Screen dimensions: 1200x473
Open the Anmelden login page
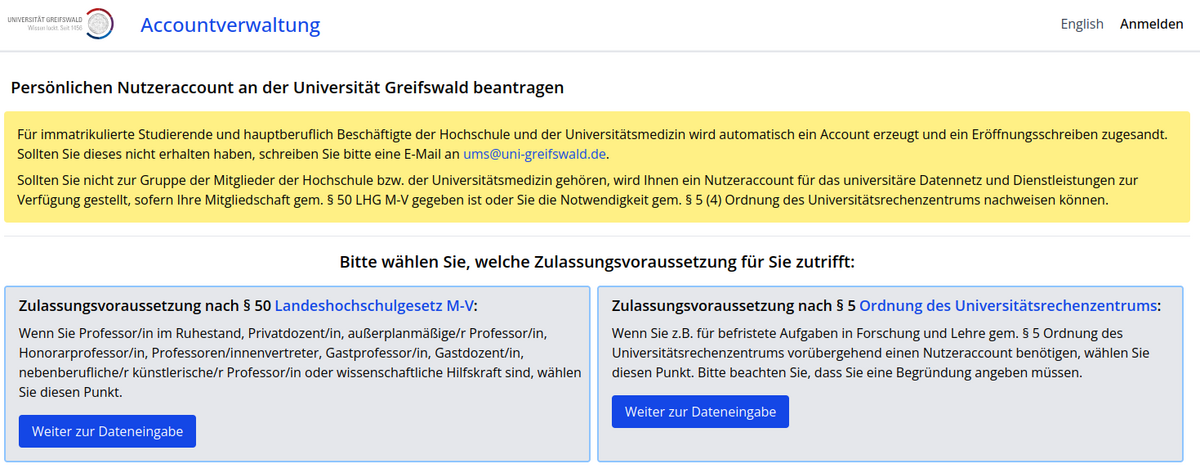click(x=1151, y=24)
